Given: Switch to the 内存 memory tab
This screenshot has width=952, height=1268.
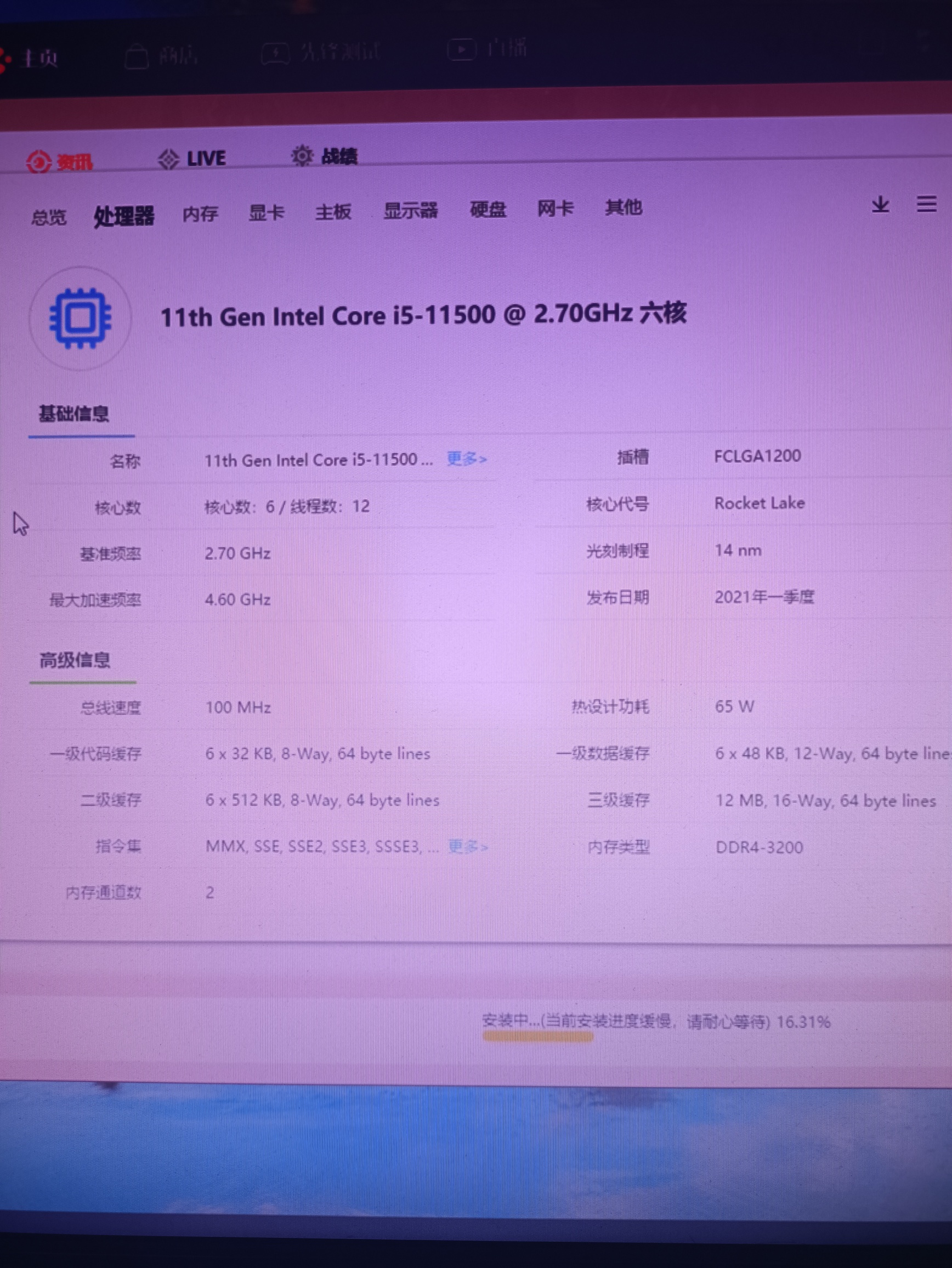Looking at the screenshot, I should click(x=200, y=214).
